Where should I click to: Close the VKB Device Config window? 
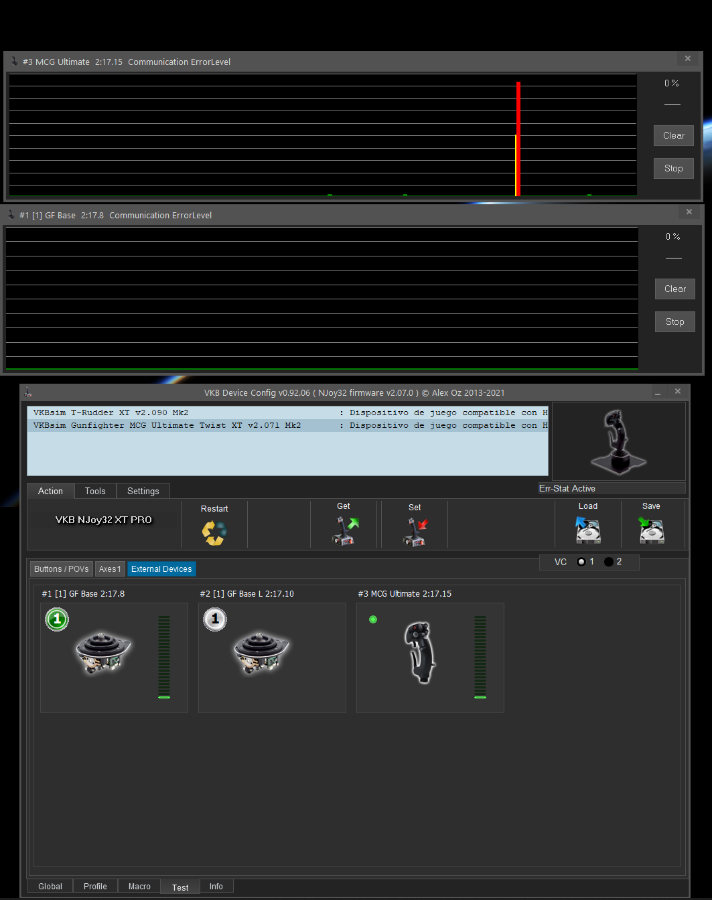point(678,391)
